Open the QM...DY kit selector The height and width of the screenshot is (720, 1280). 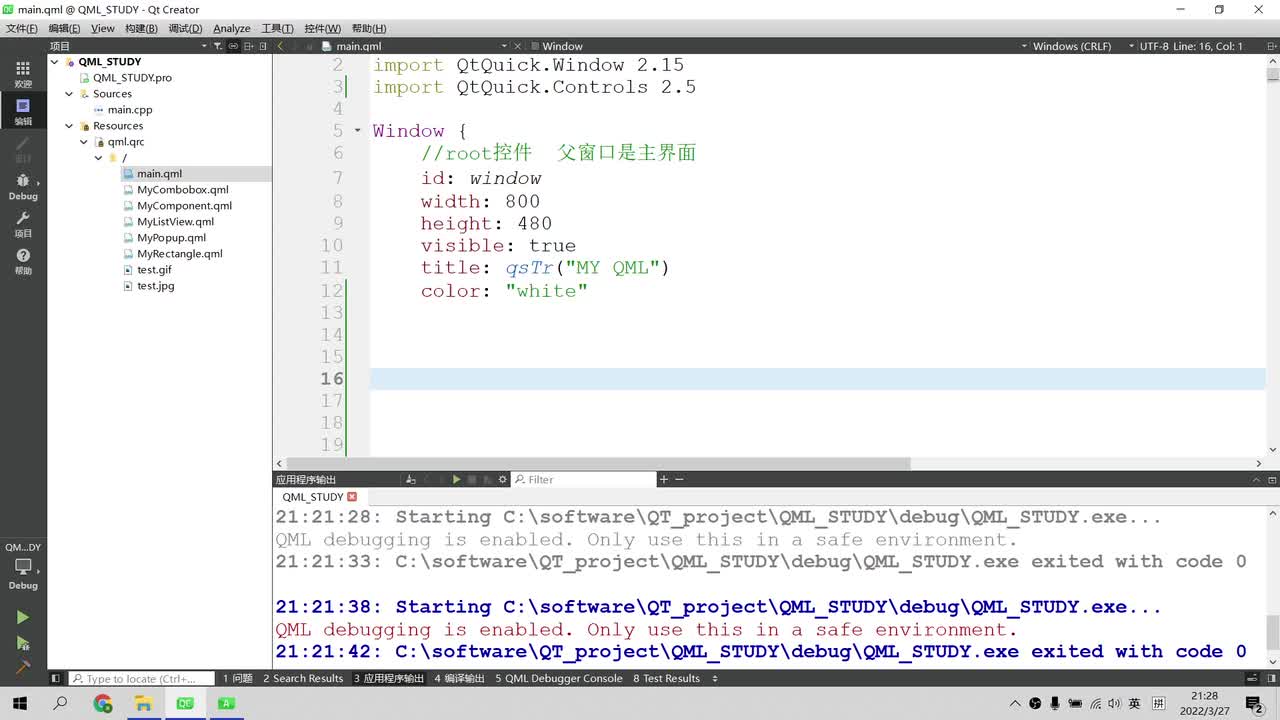pyautogui.click(x=23, y=566)
